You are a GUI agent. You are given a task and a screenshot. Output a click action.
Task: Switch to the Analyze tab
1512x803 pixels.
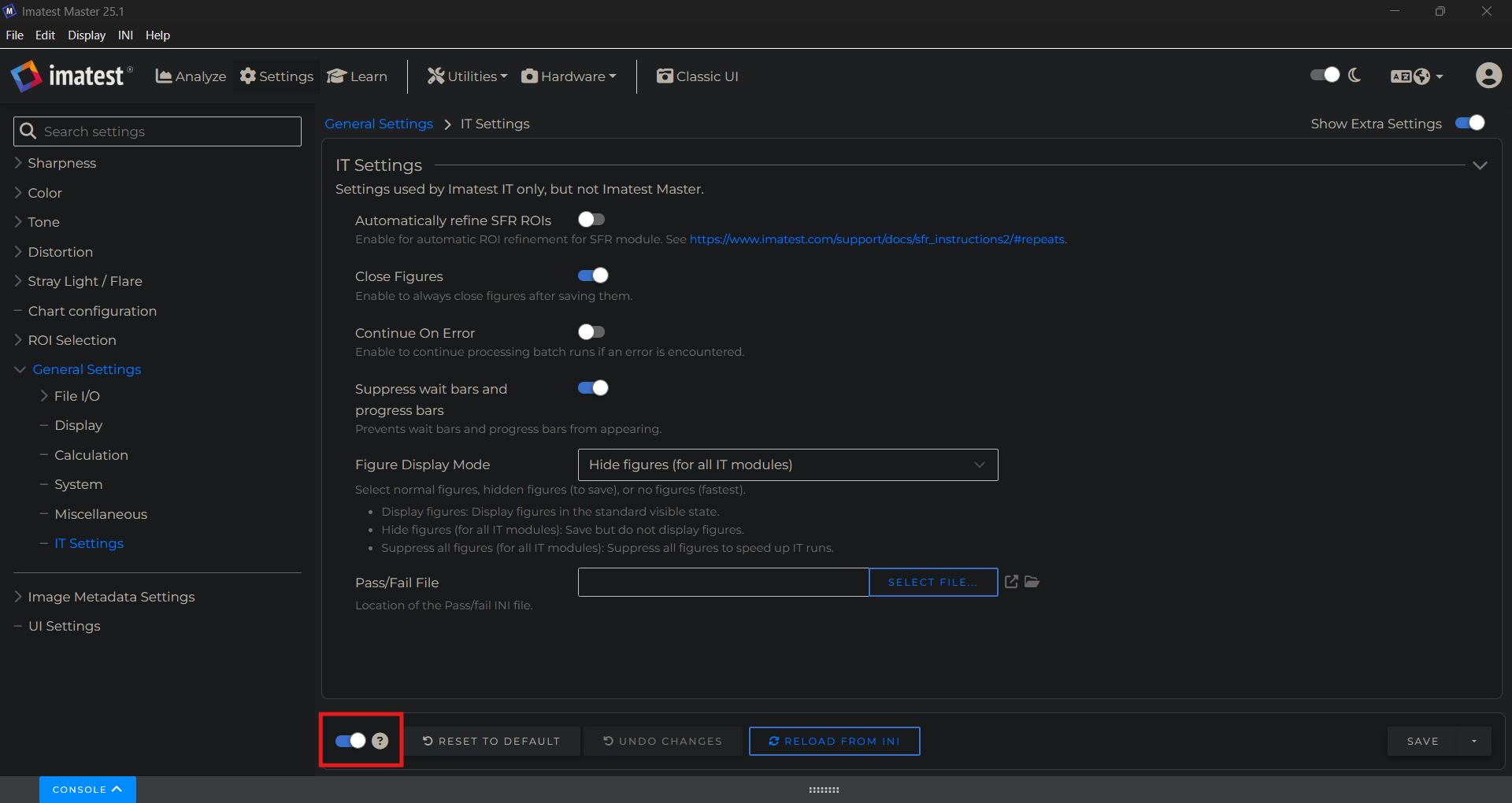tap(191, 76)
